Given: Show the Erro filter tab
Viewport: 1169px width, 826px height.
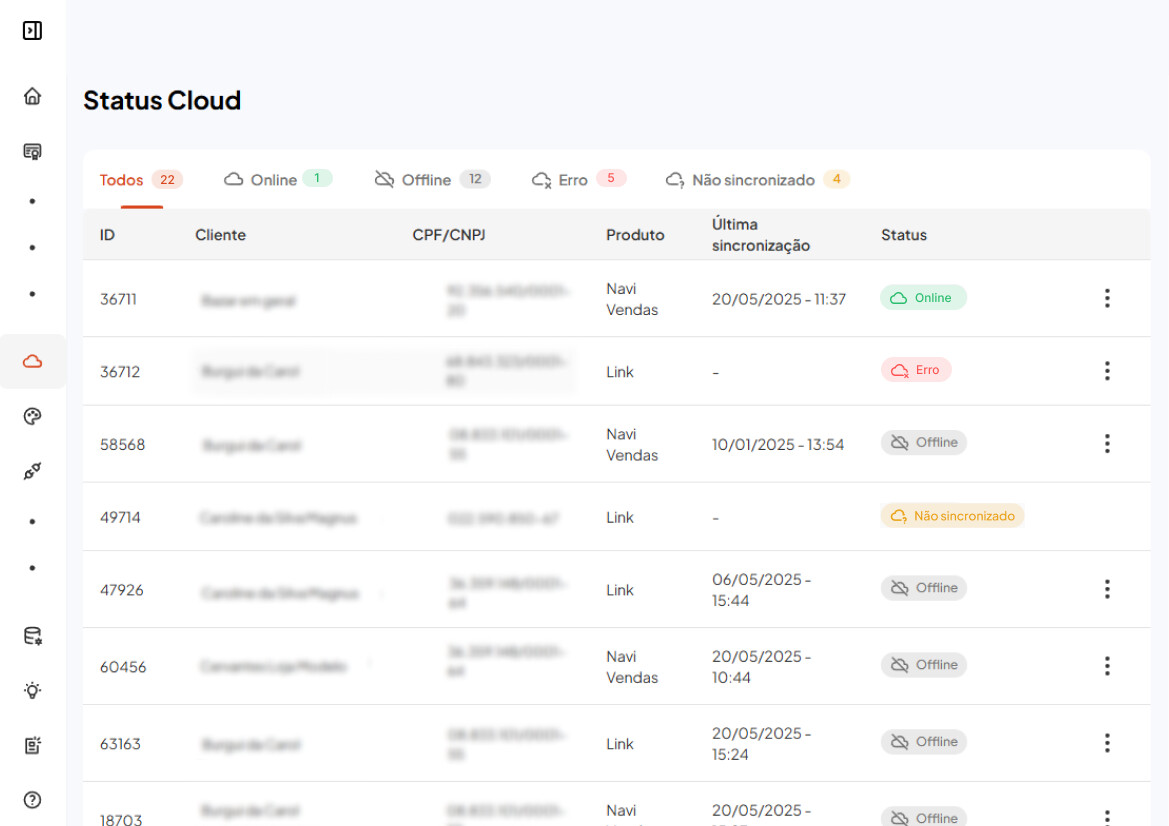Looking at the screenshot, I should 578,180.
